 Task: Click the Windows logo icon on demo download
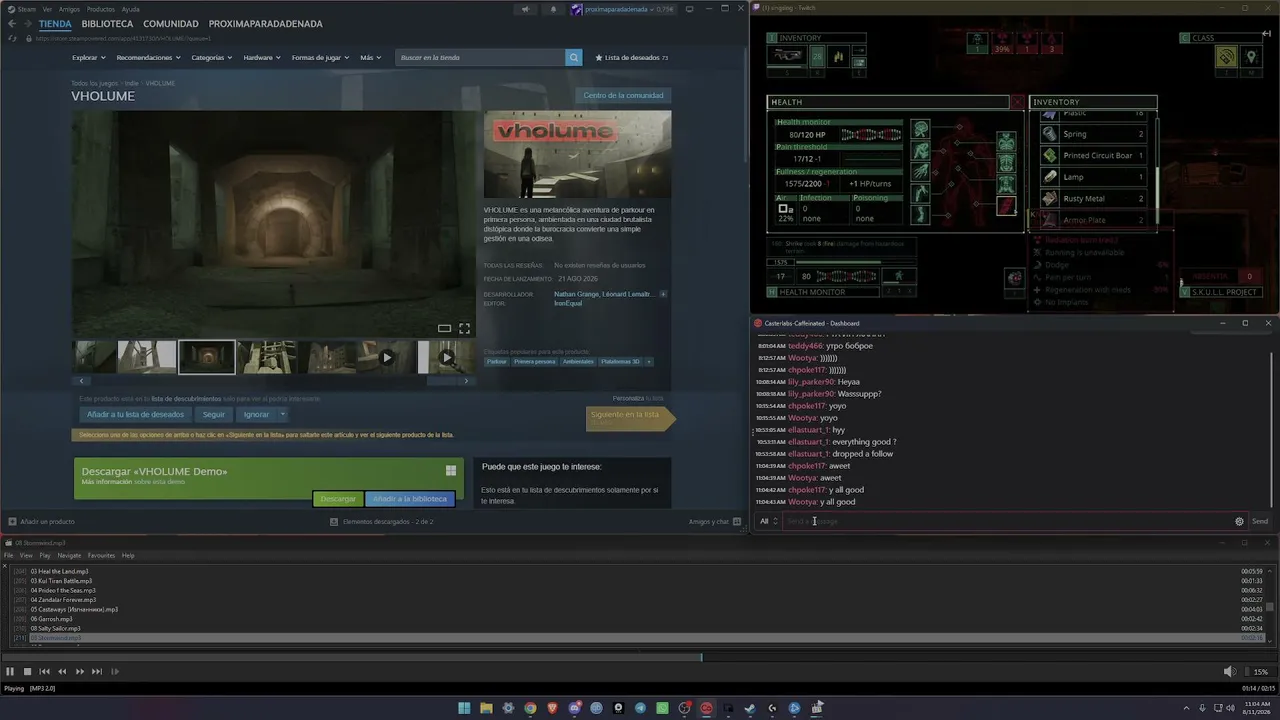[451, 471]
